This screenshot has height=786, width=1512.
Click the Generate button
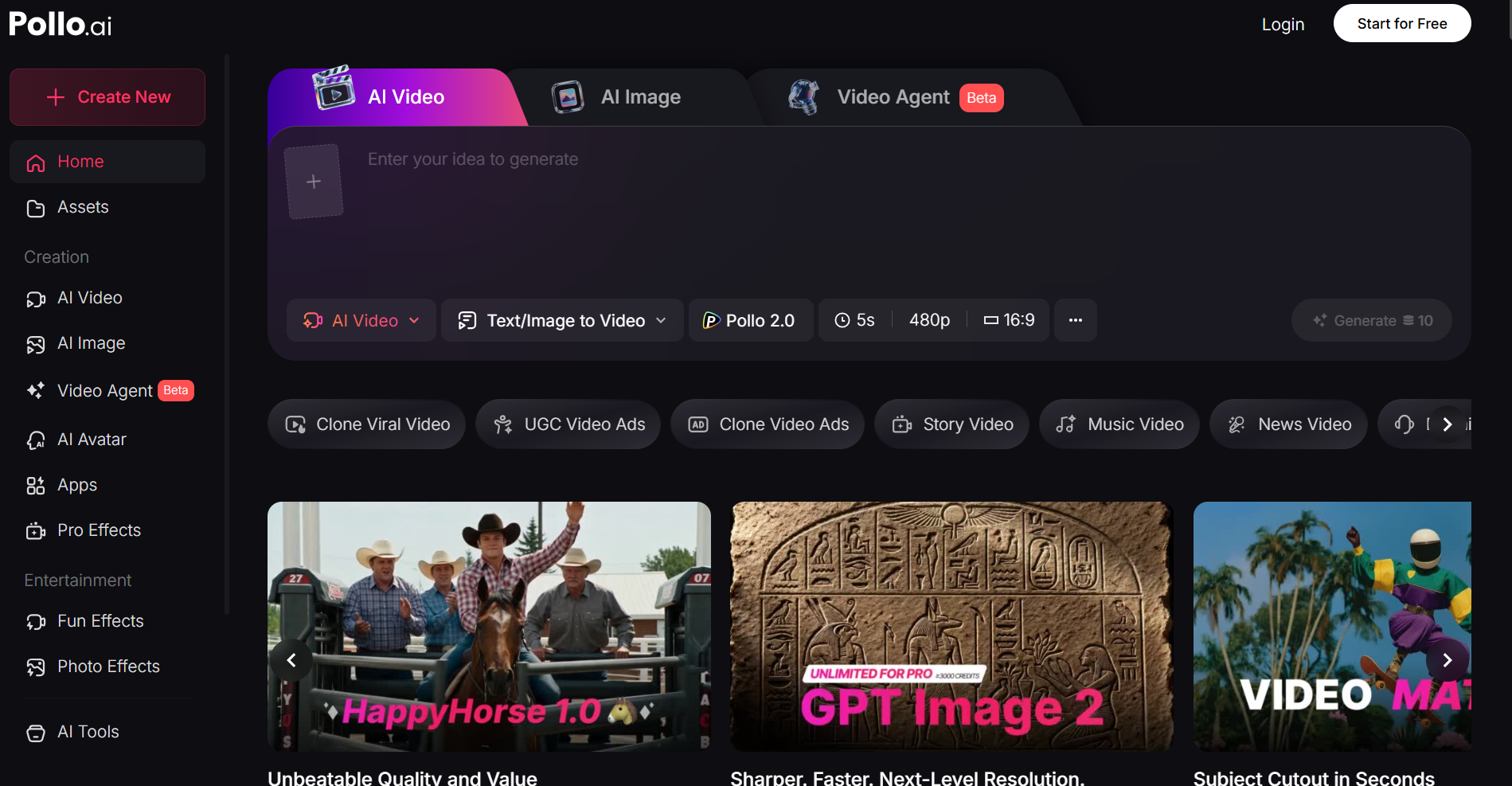click(1372, 320)
